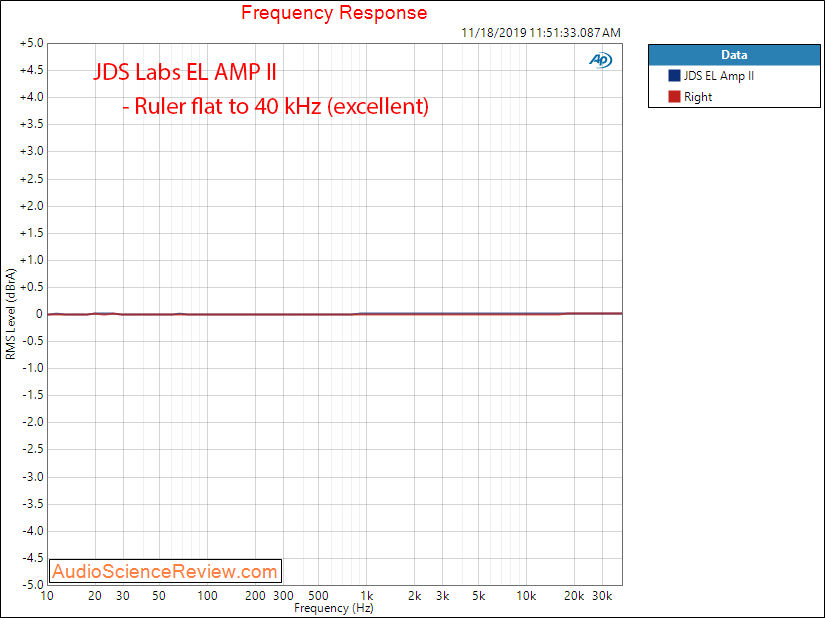Click the AP logo icon in the graph
The image size is (825, 618).
pyautogui.click(x=600, y=60)
